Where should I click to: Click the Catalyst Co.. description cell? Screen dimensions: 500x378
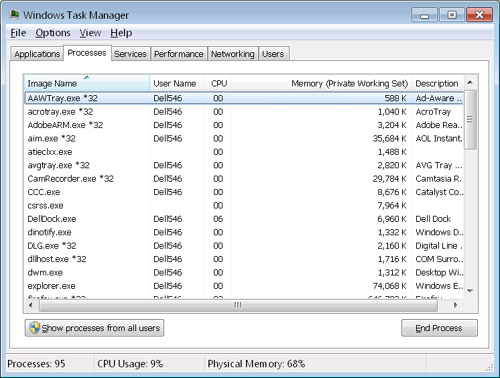(439, 192)
